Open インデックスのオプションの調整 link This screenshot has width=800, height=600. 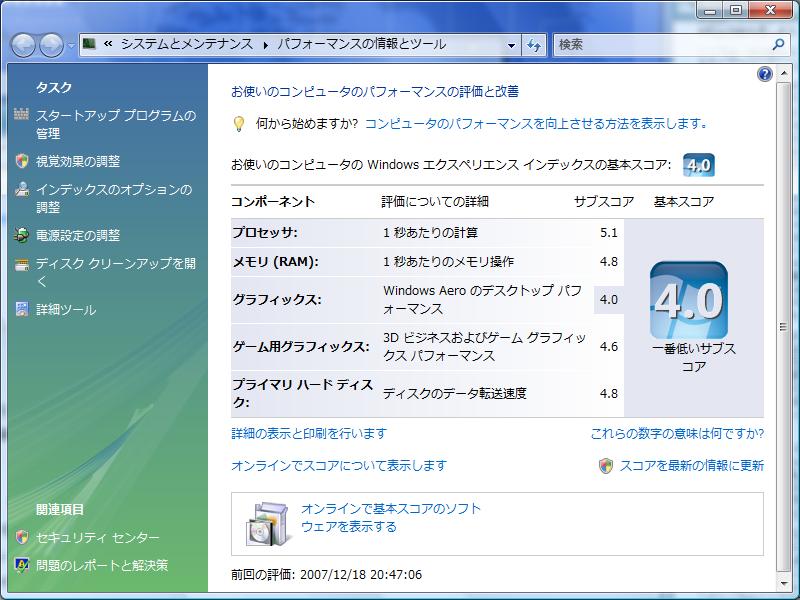click(114, 198)
